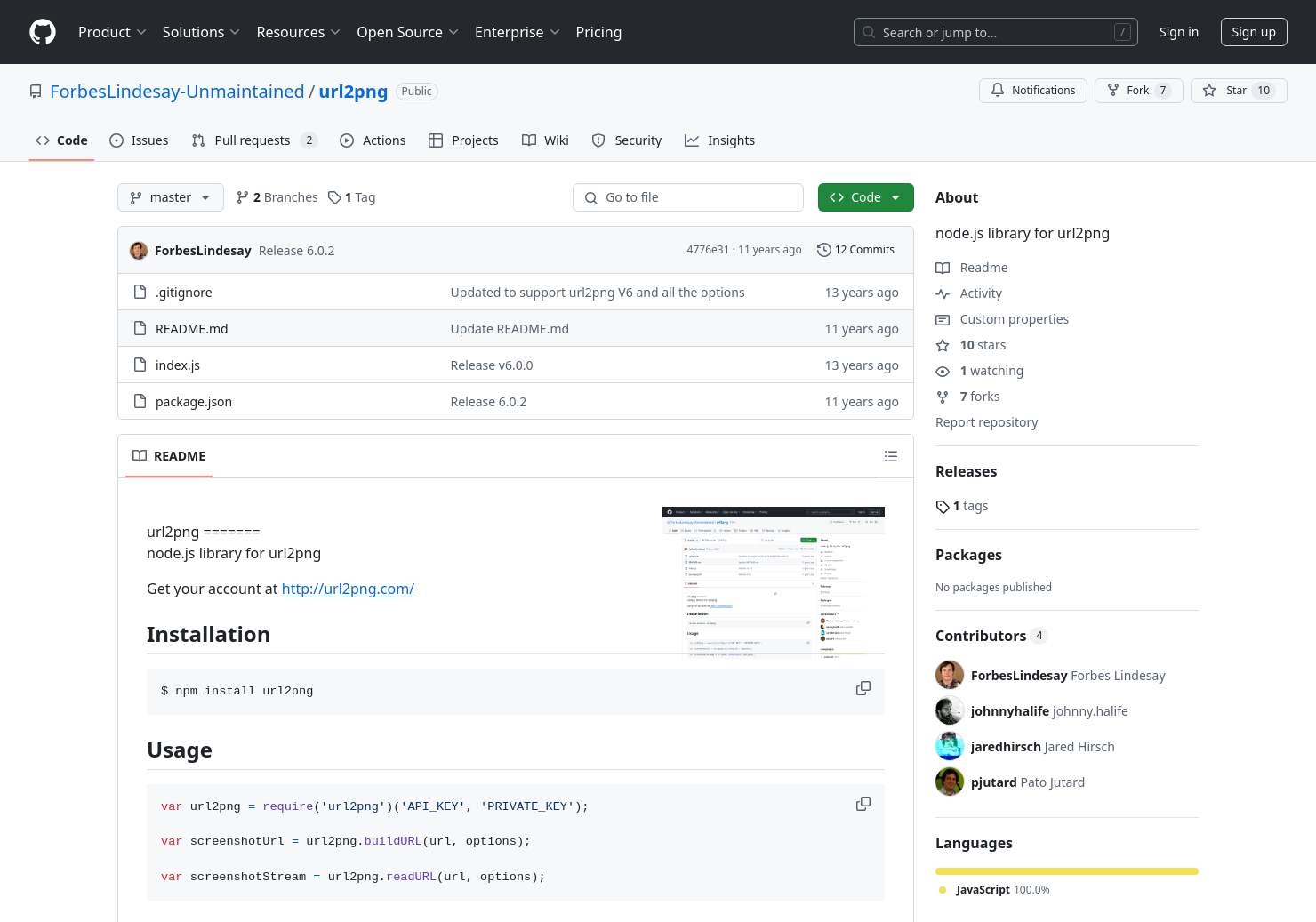Fork the url2png repository

pyautogui.click(x=1137, y=91)
